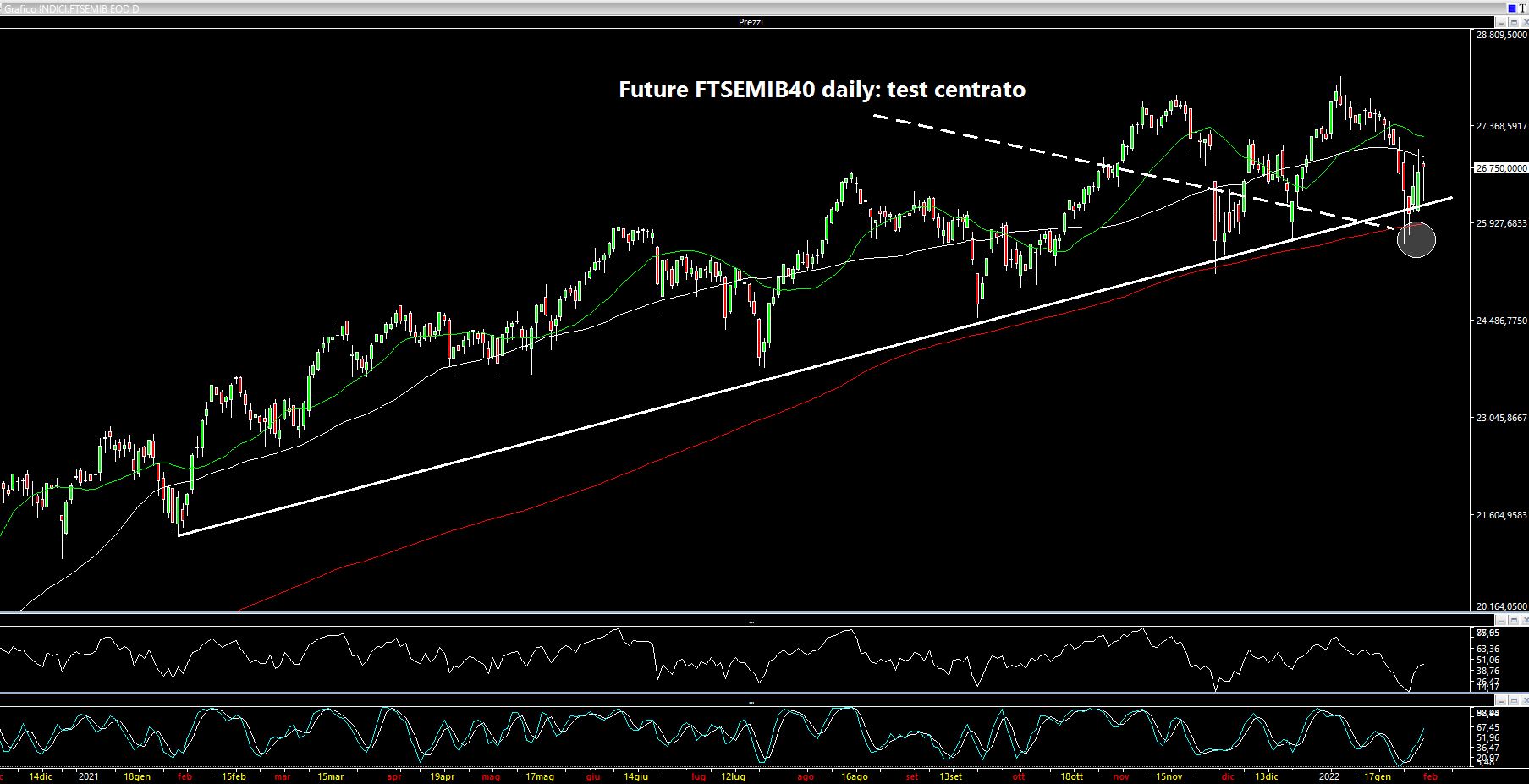
Task: Click the '2021' year label on time axis
Action: pos(88,776)
